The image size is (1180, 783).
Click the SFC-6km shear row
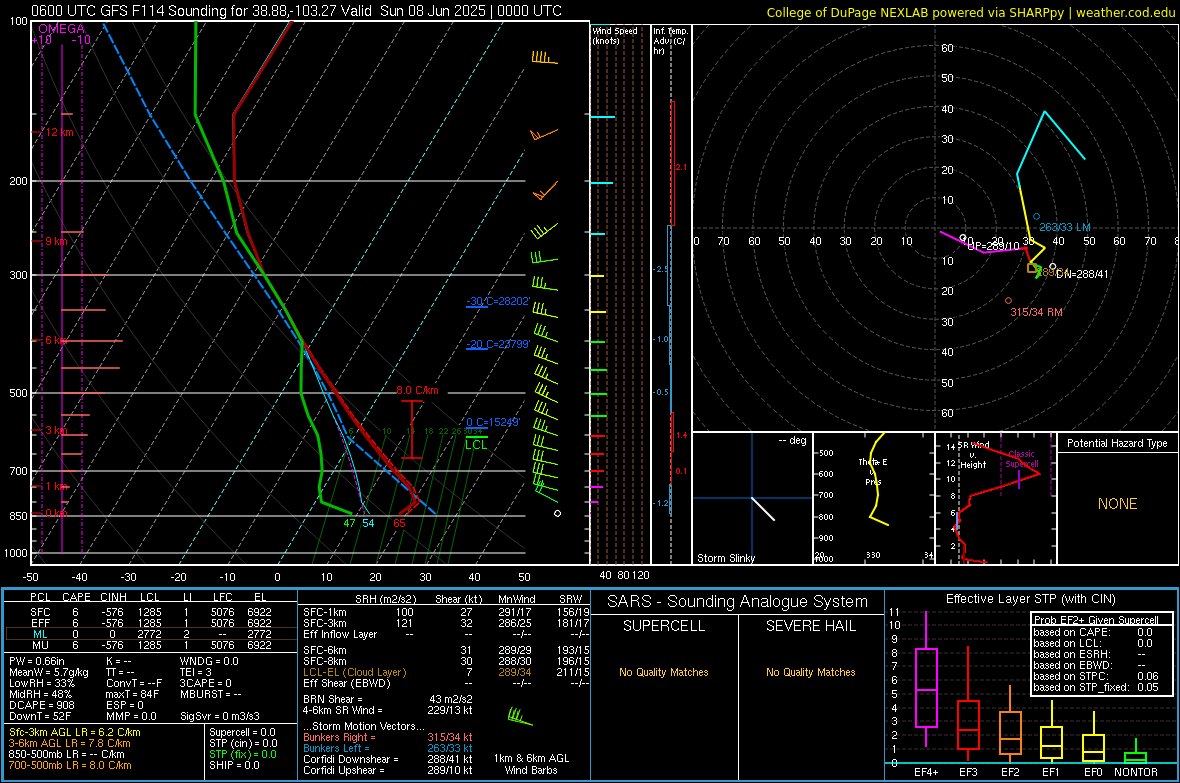446,650
